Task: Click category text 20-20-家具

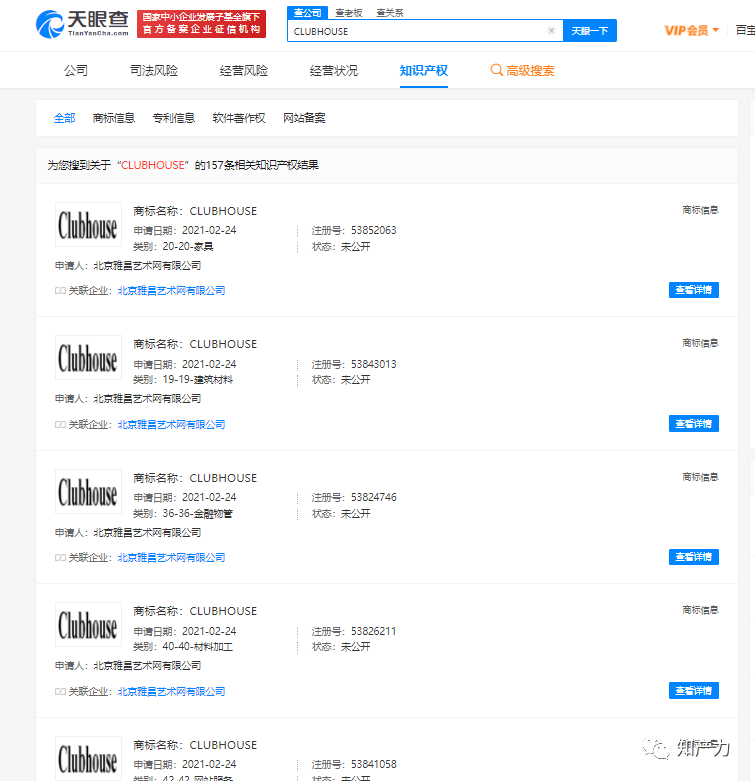Action: point(188,247)
